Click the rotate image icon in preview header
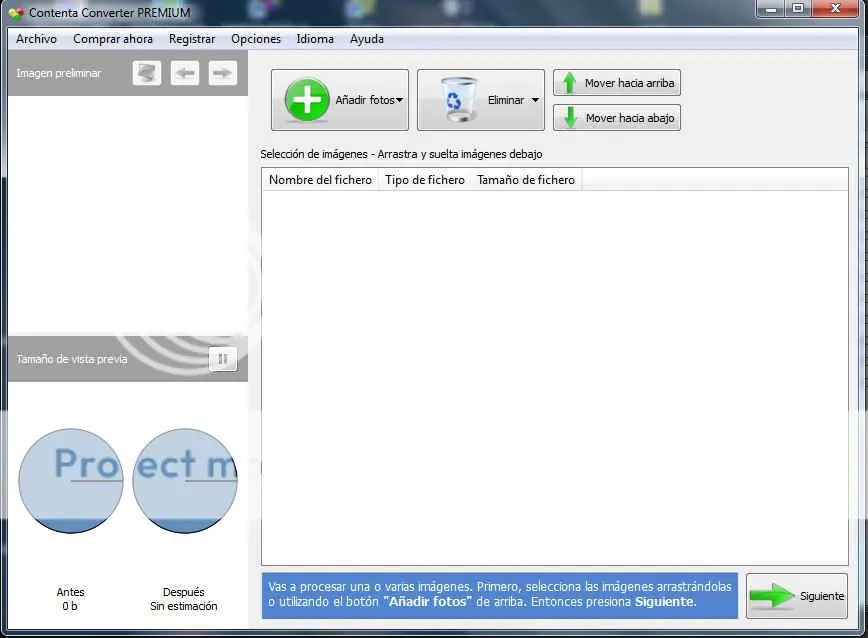 [147, 73]
